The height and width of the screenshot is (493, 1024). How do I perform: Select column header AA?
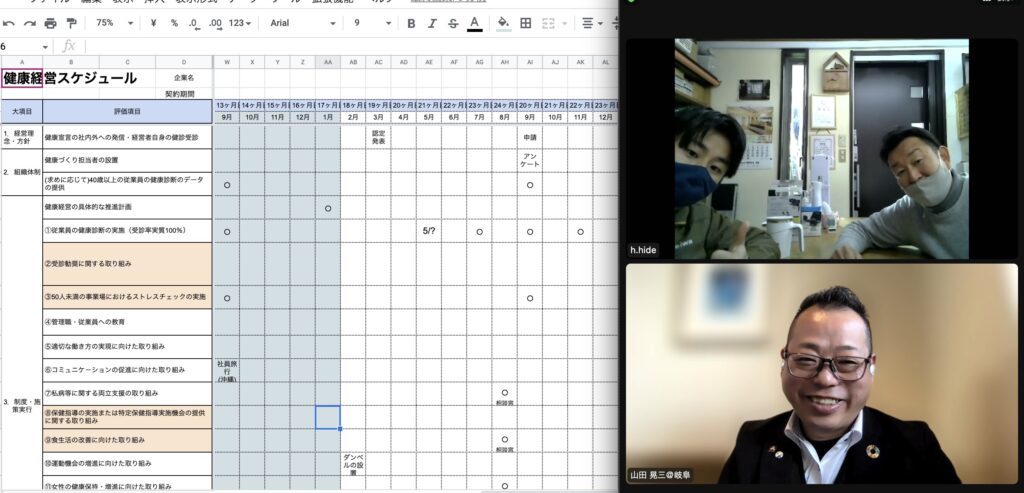point(328,62)
